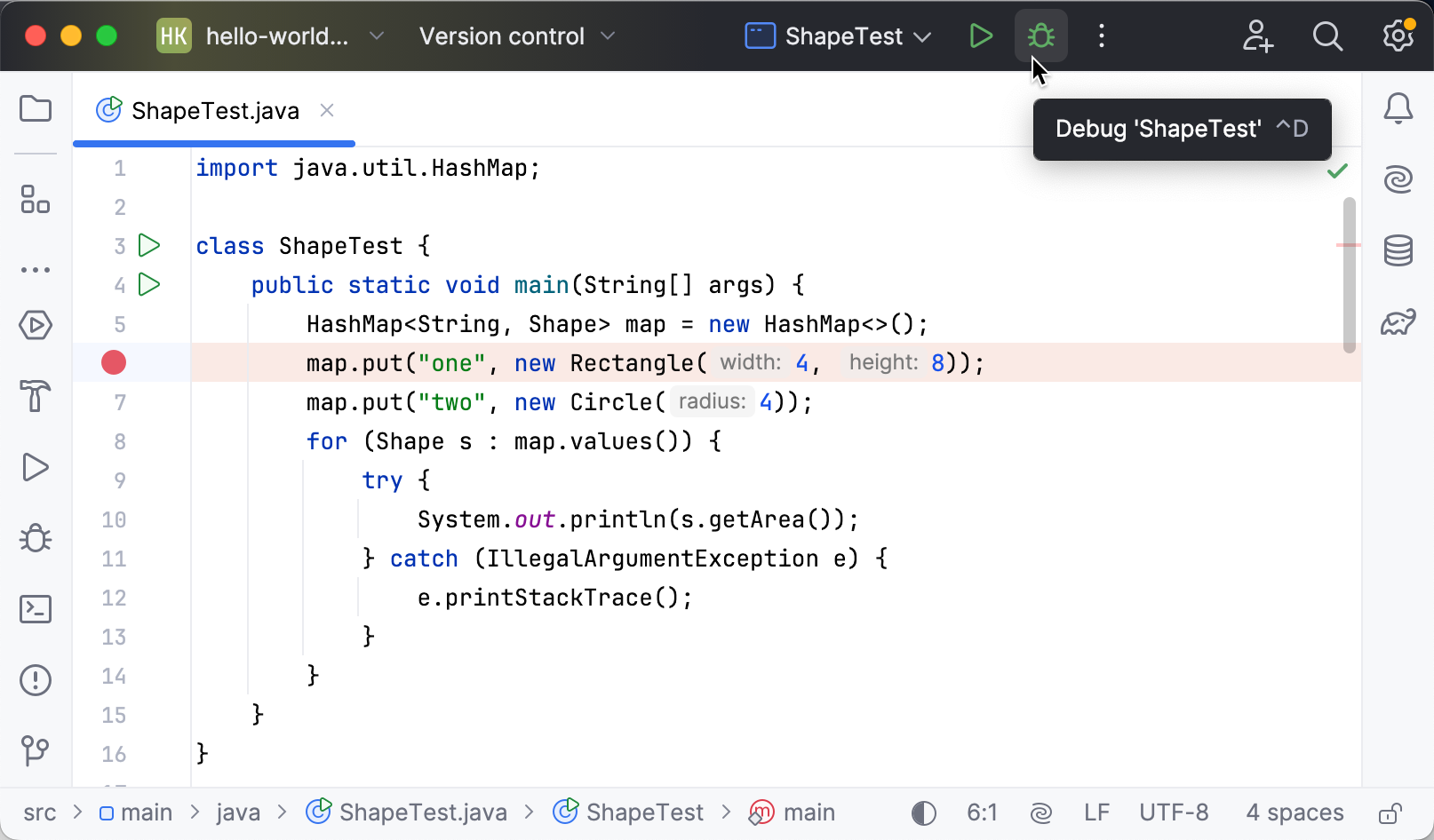
Task: Run ShapeTest with the green play button
Action: point(981,36)
